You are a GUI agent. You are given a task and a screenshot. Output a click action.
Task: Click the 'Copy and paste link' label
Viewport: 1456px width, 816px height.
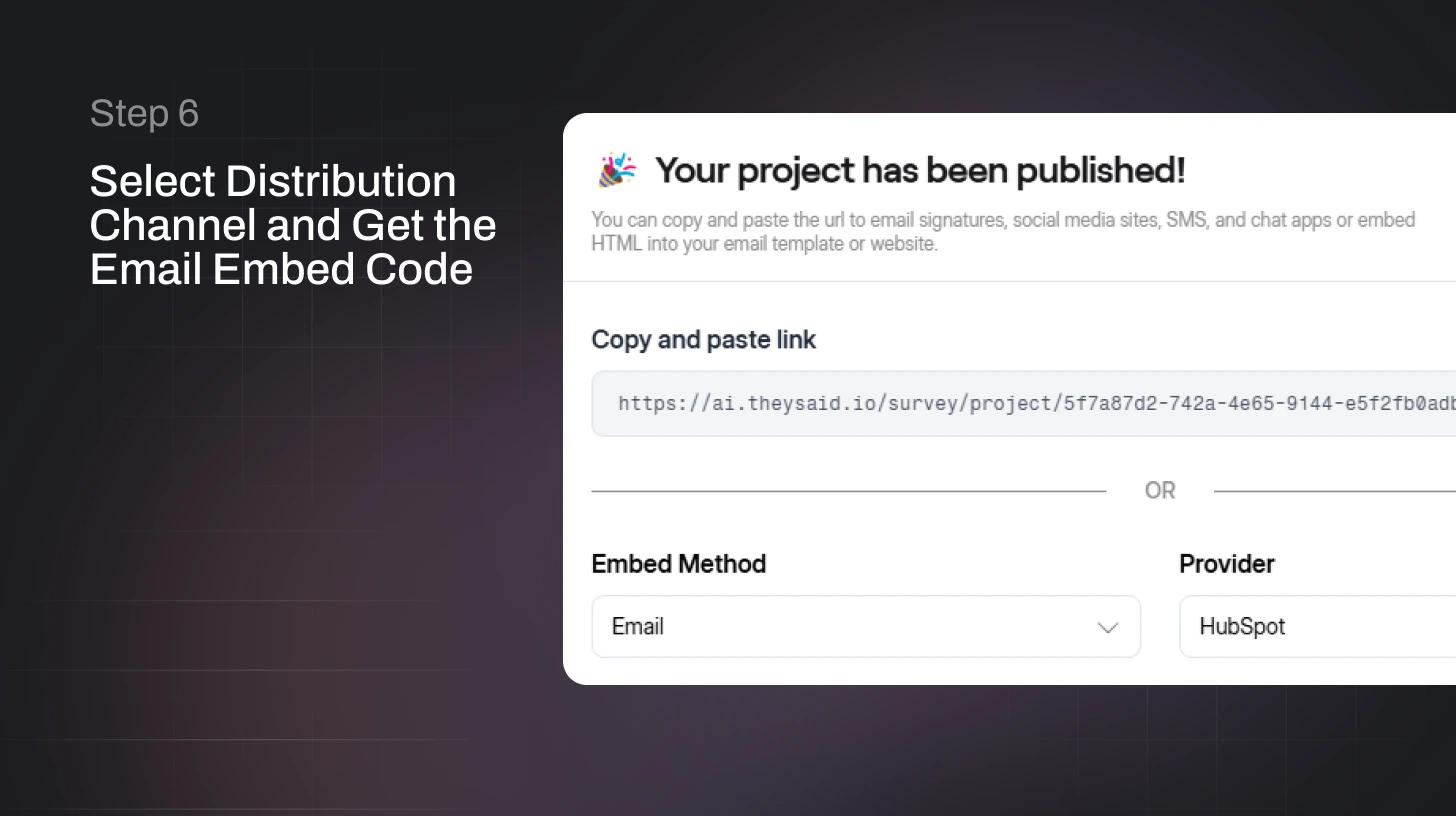tap(703, 340)
